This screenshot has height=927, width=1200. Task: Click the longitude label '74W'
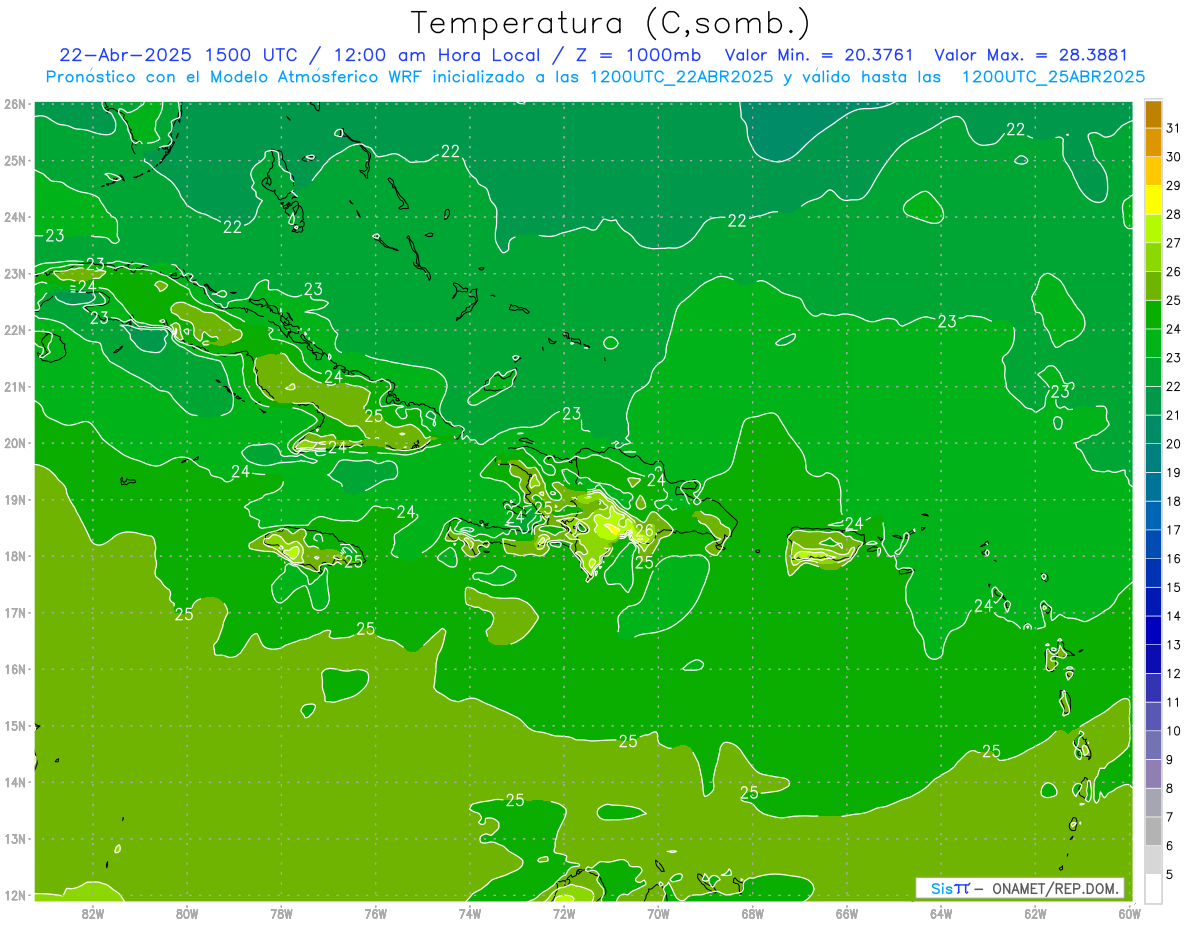pyautogui.click(x=470, y=913)
